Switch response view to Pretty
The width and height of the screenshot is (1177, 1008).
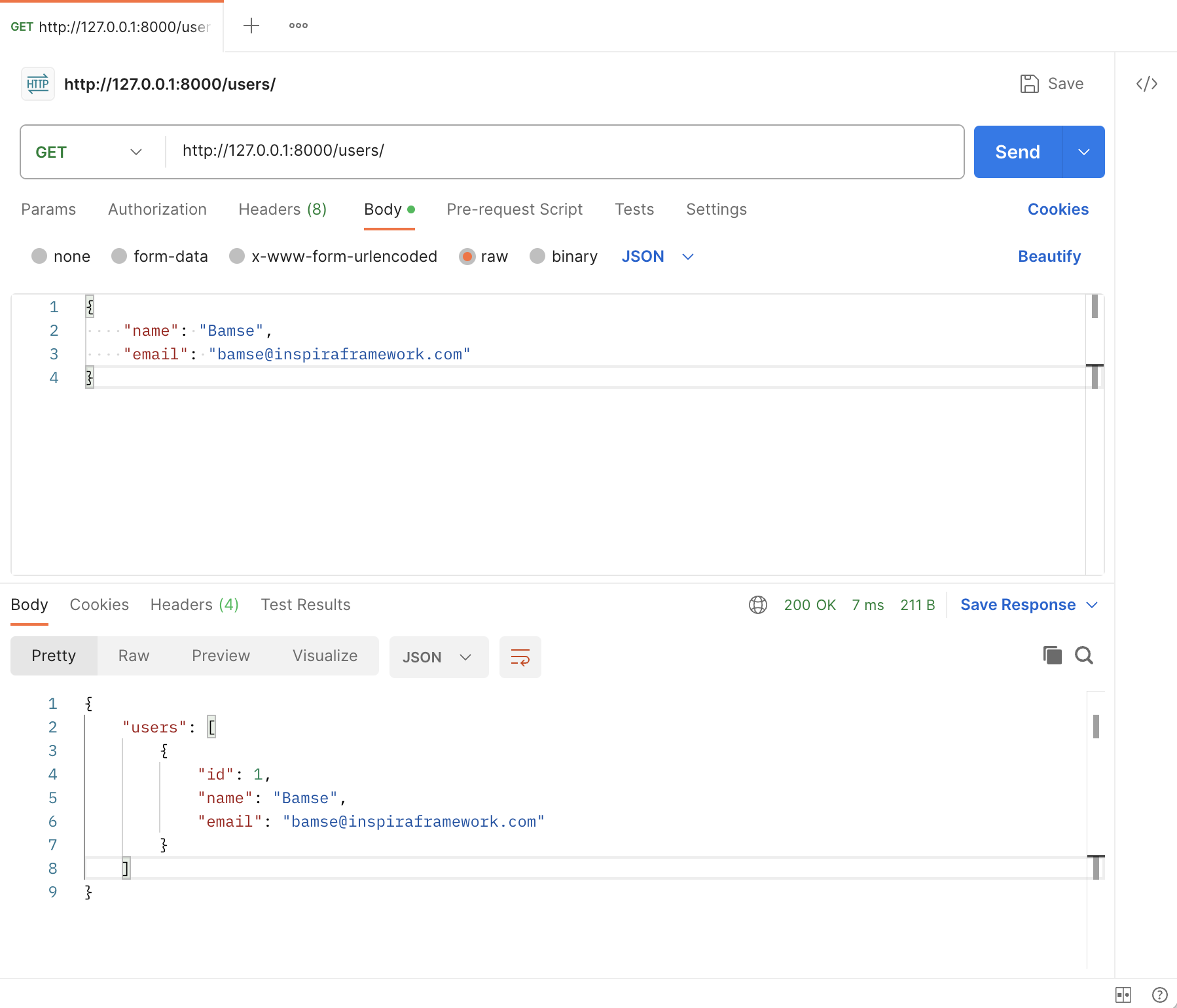(54, 656)
